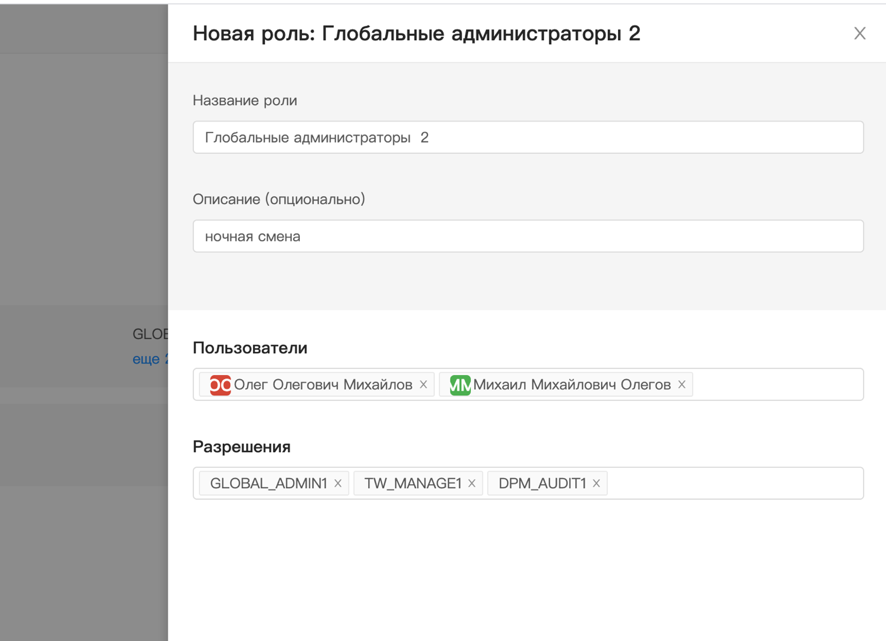886x641 pixels.
Task: Remove user Олег Олегович Михайлов
Action: pyautogui.click(x=423, y=385)
